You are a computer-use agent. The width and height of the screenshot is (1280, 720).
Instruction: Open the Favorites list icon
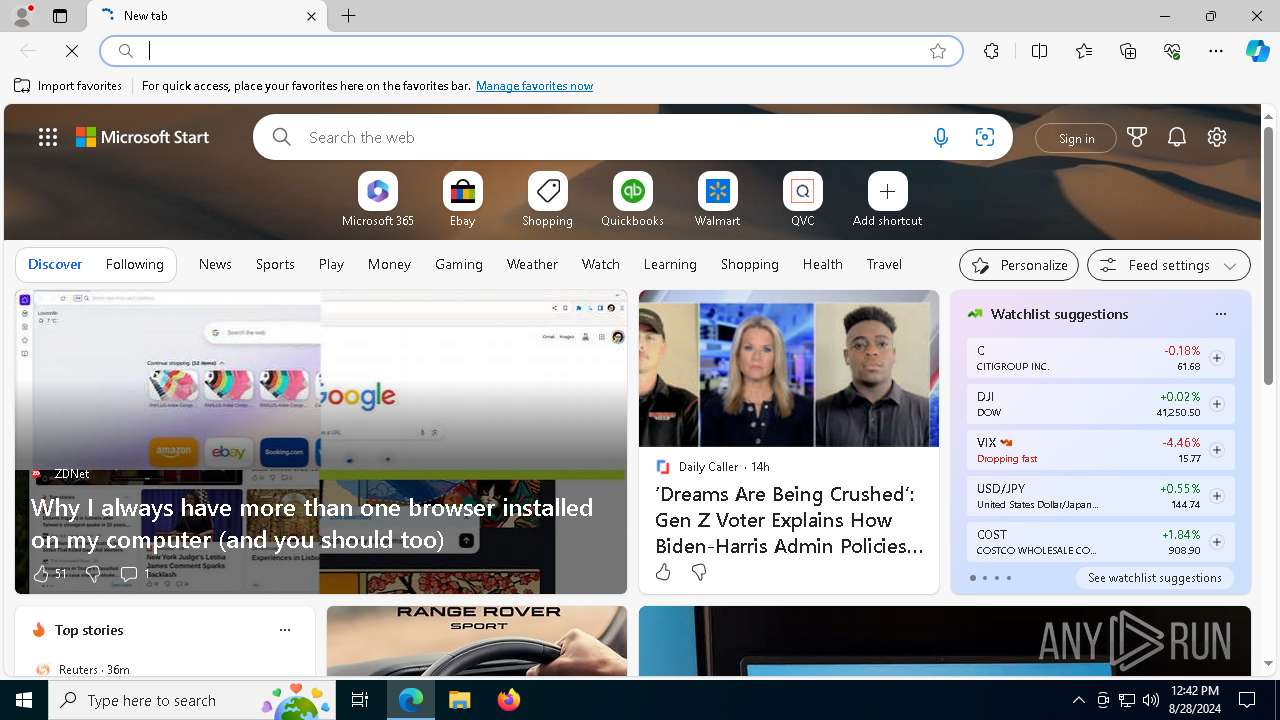[1084, 51]
